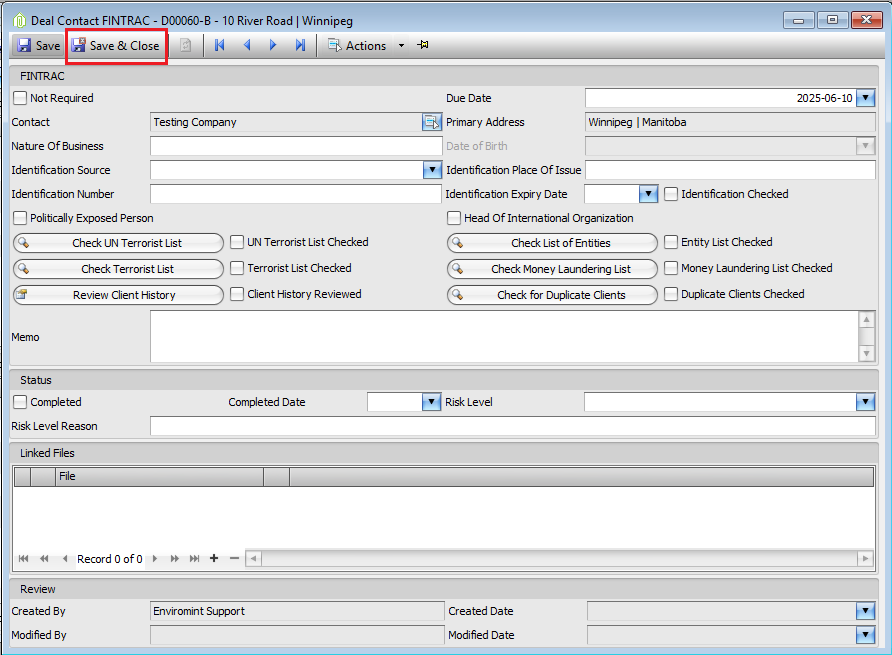The image size is (892, 655).
Task: Jump to first record using toolbar arrow
Action: click(219, 45)
